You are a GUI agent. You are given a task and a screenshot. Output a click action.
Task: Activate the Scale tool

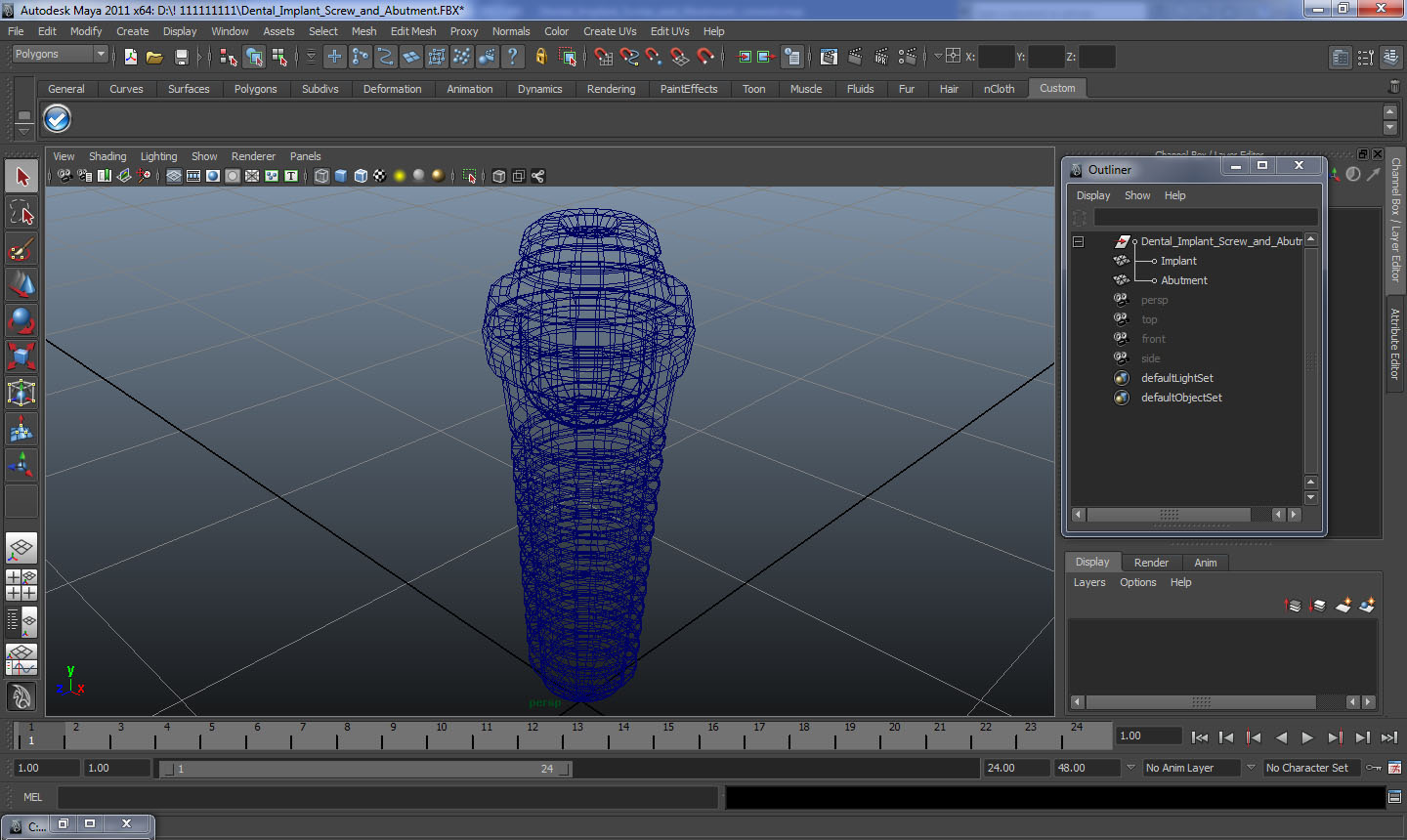tap(21, 357)
